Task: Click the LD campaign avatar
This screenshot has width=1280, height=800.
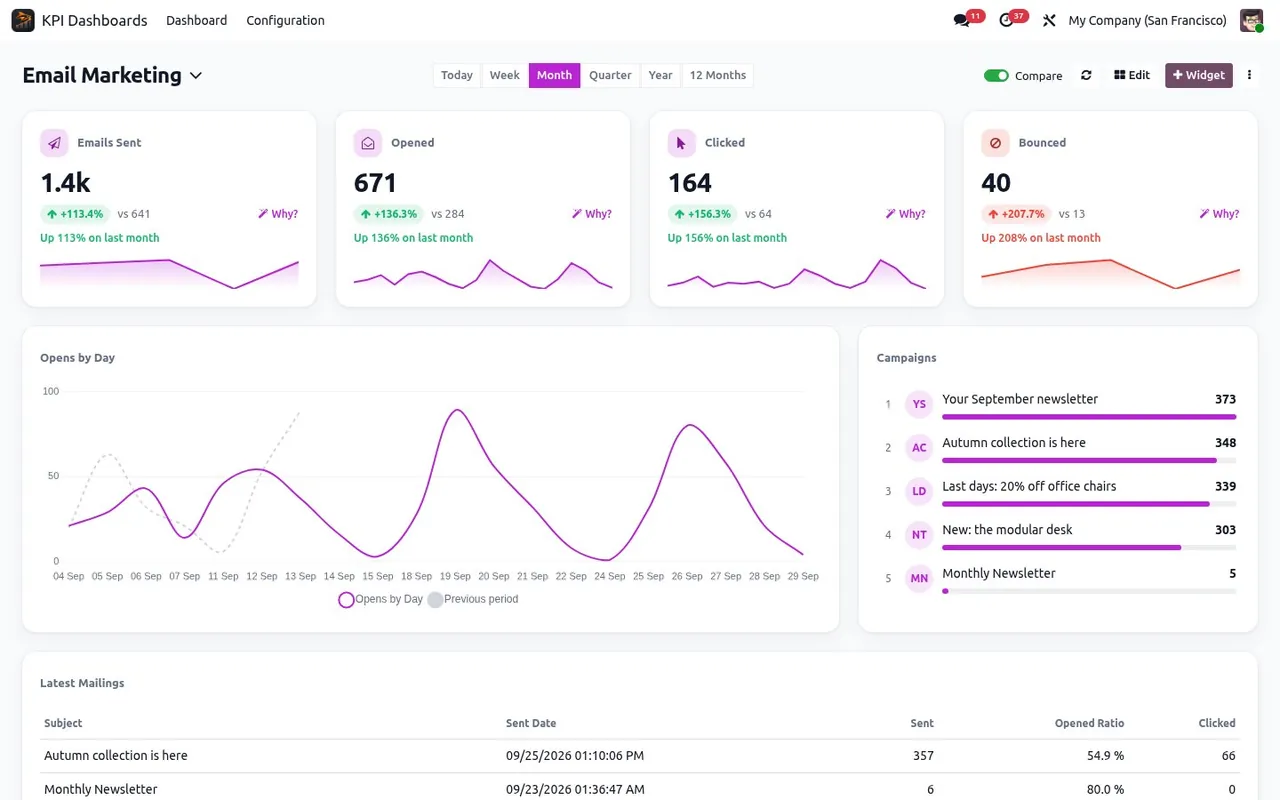Action: 919,491
